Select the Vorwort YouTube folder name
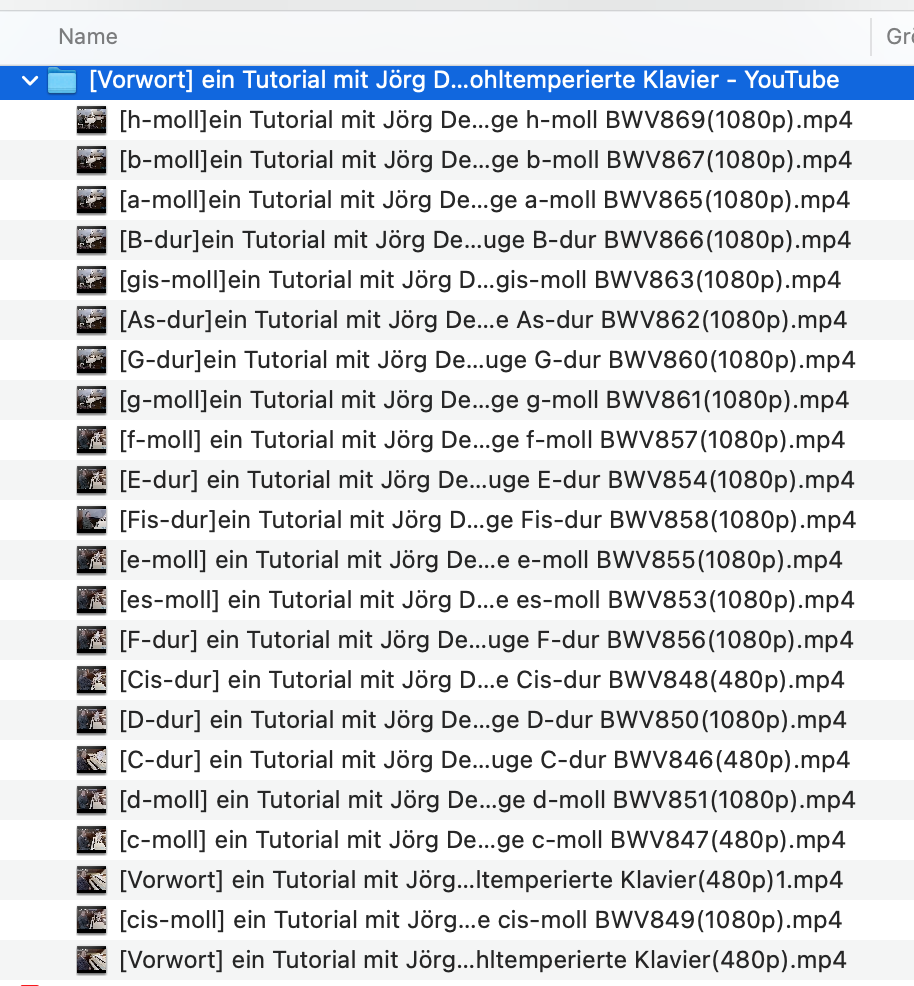914x986 pixels. (464, 80)
